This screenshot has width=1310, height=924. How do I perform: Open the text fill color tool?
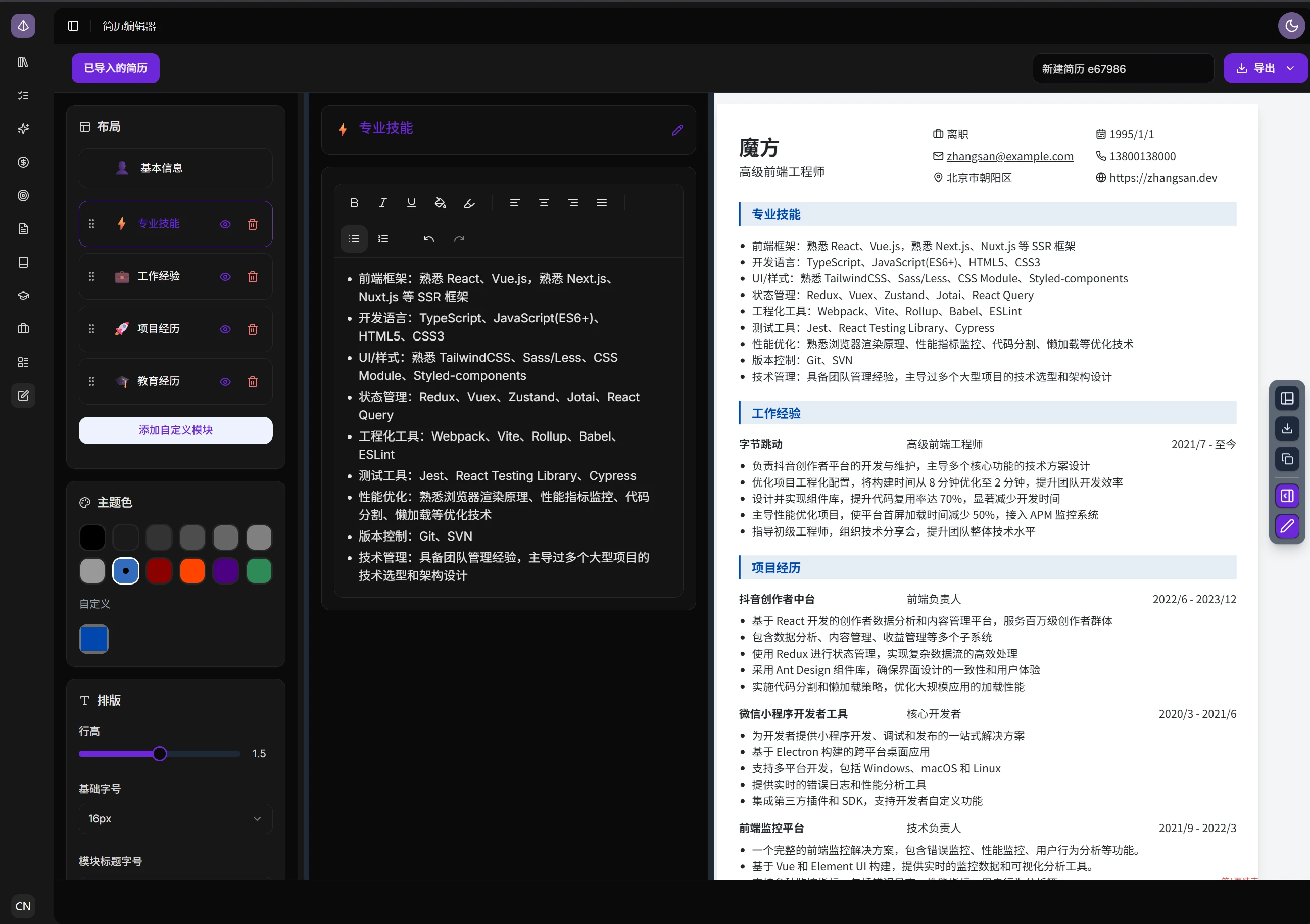[x=440, y=203]
